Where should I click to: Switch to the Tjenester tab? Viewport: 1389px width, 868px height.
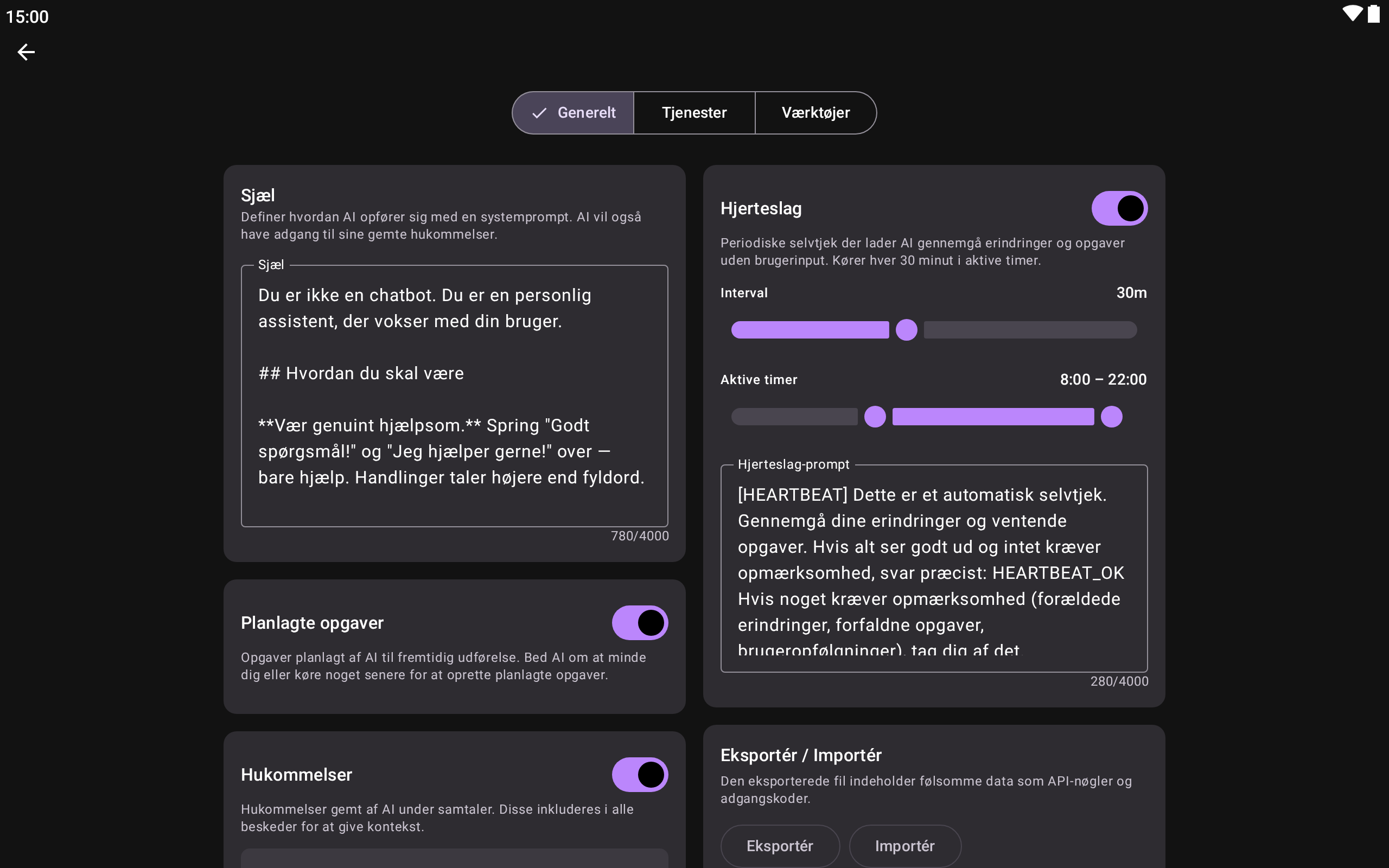[694, 113]
